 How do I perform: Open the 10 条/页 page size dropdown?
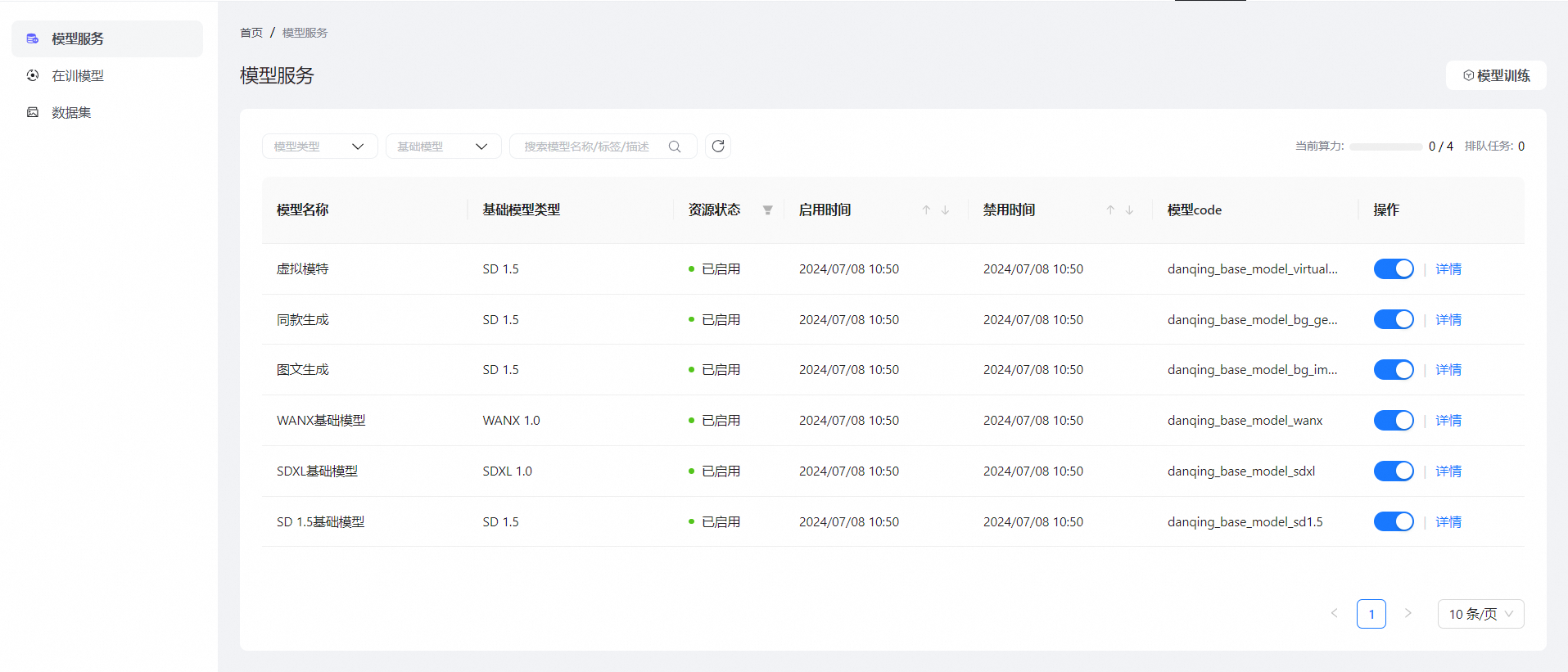pos(1480,614)
